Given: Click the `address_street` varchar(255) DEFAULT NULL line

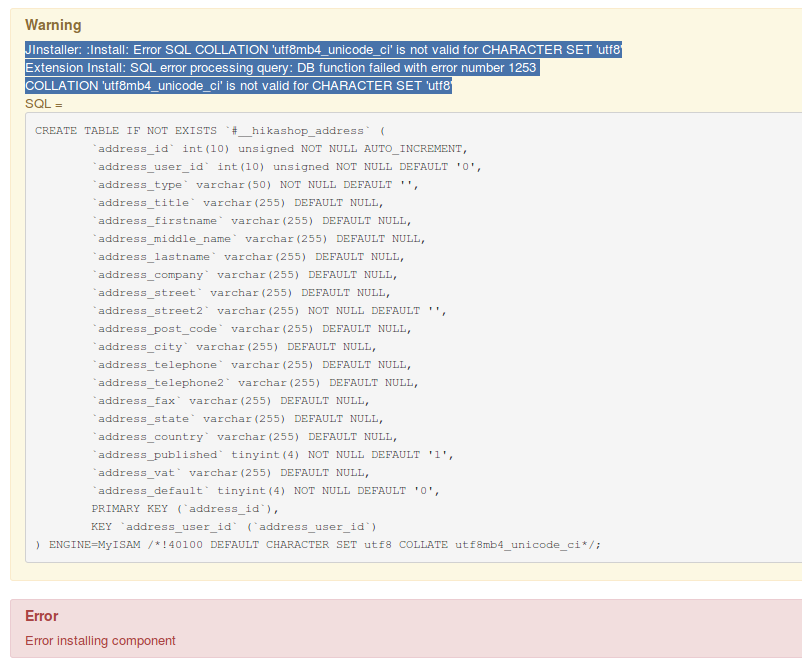Looking at the screenshot, I should pos(241,293).
